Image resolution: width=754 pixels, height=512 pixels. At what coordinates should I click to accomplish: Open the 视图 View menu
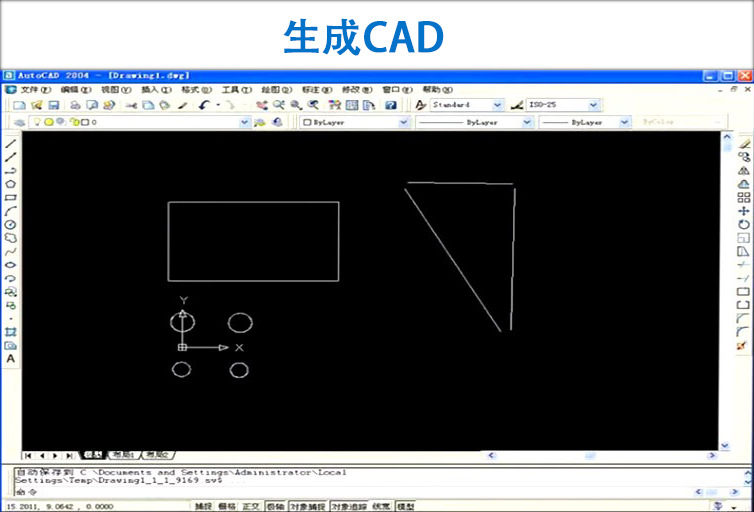(116, 89)
